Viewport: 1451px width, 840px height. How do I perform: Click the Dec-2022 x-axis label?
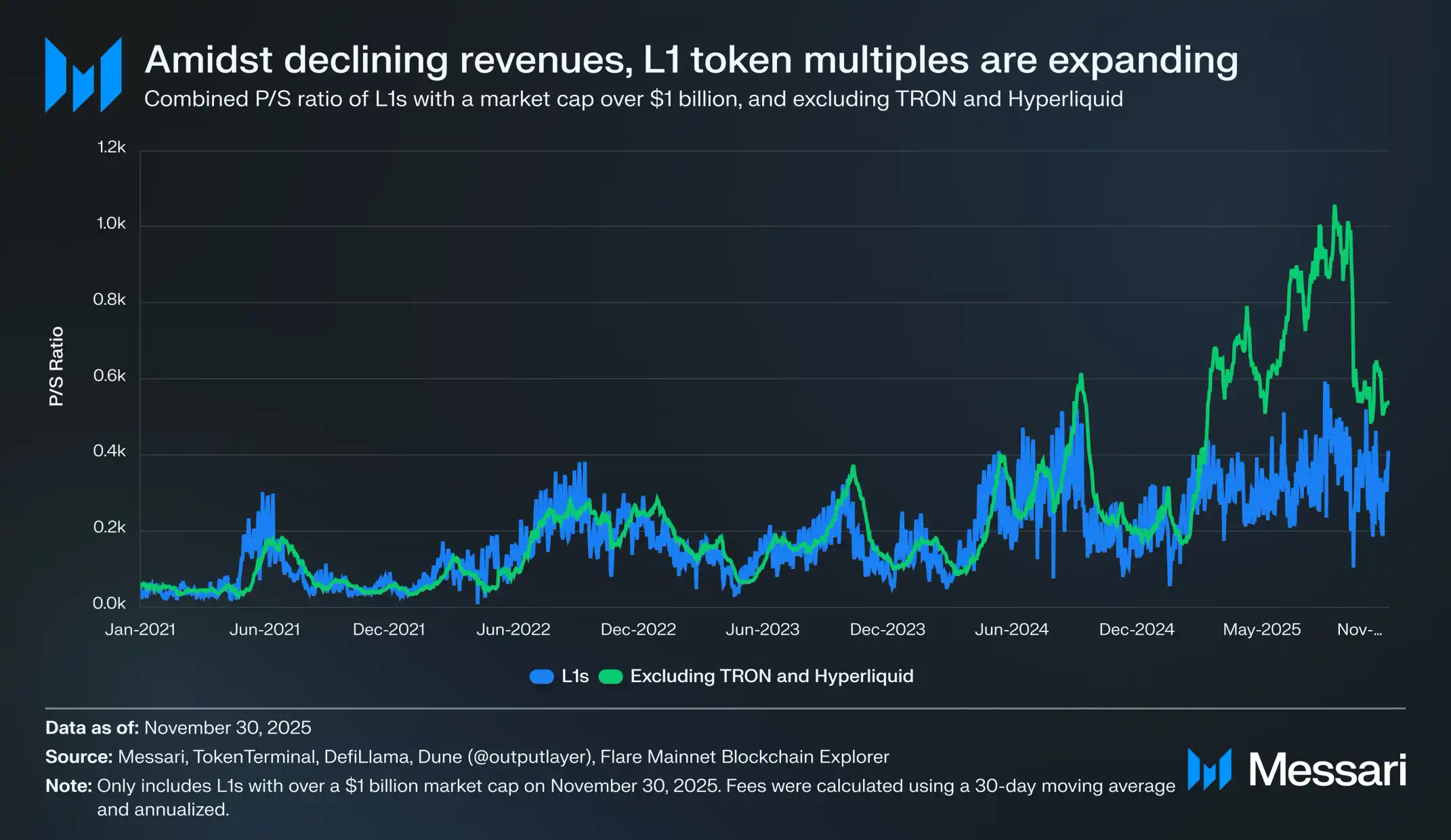point(638,629)
